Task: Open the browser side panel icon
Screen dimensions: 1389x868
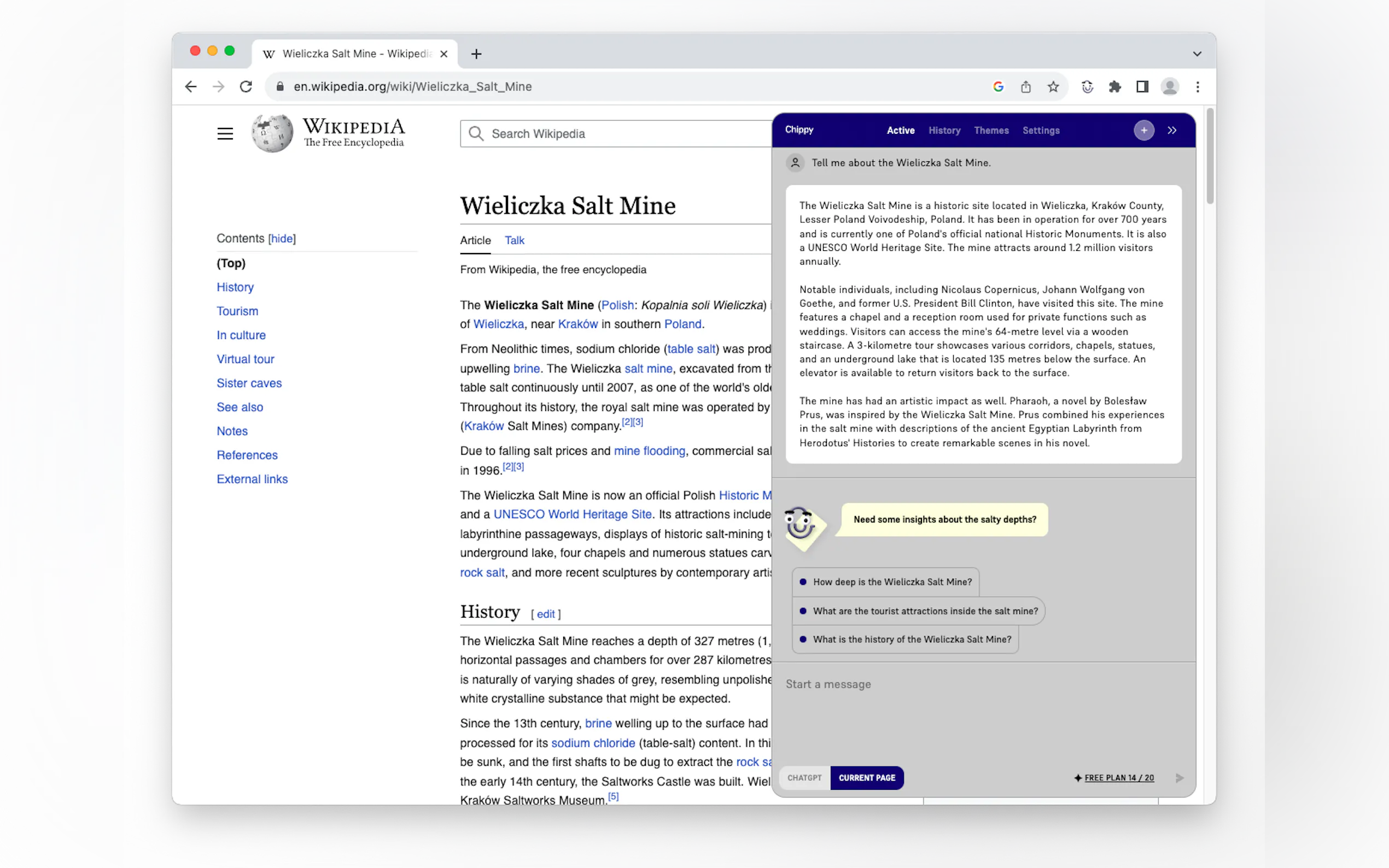Action: (1142, 87)
